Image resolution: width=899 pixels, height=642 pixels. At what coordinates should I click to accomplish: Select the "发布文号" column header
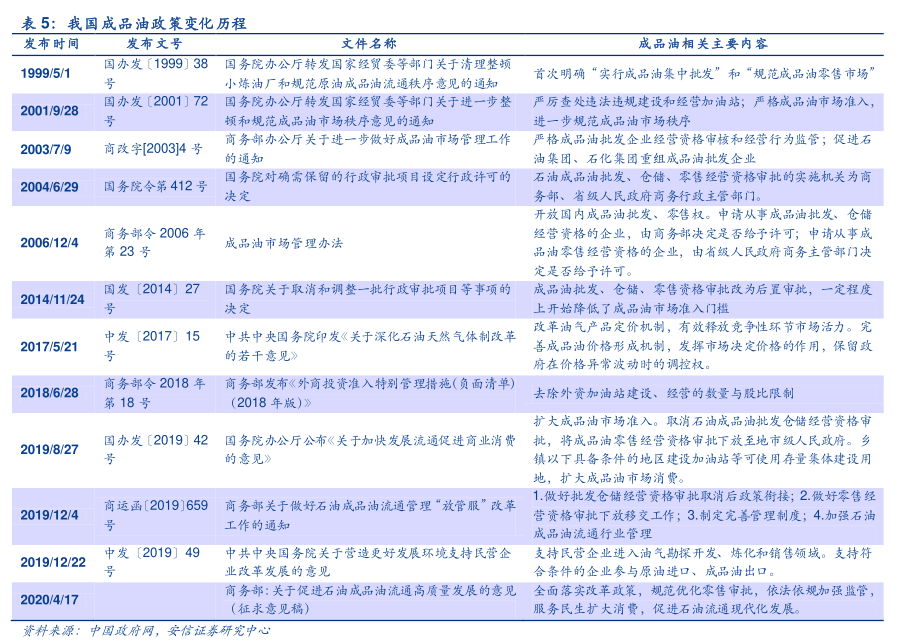[154, 44]
